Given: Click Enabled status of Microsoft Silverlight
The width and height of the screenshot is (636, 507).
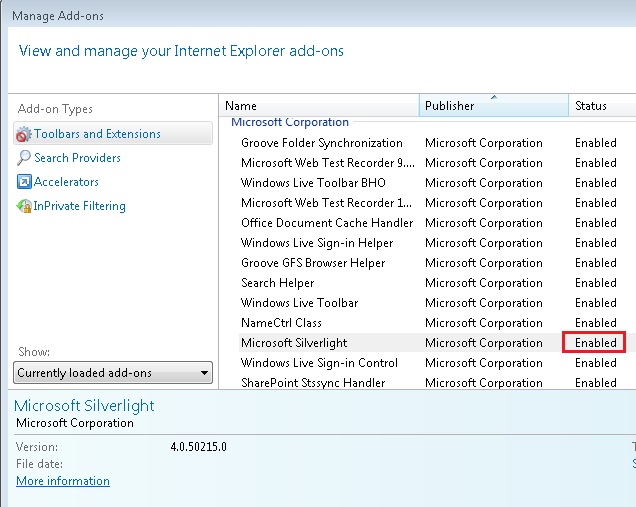Looking at the screenshot, I should pos(595,343).
